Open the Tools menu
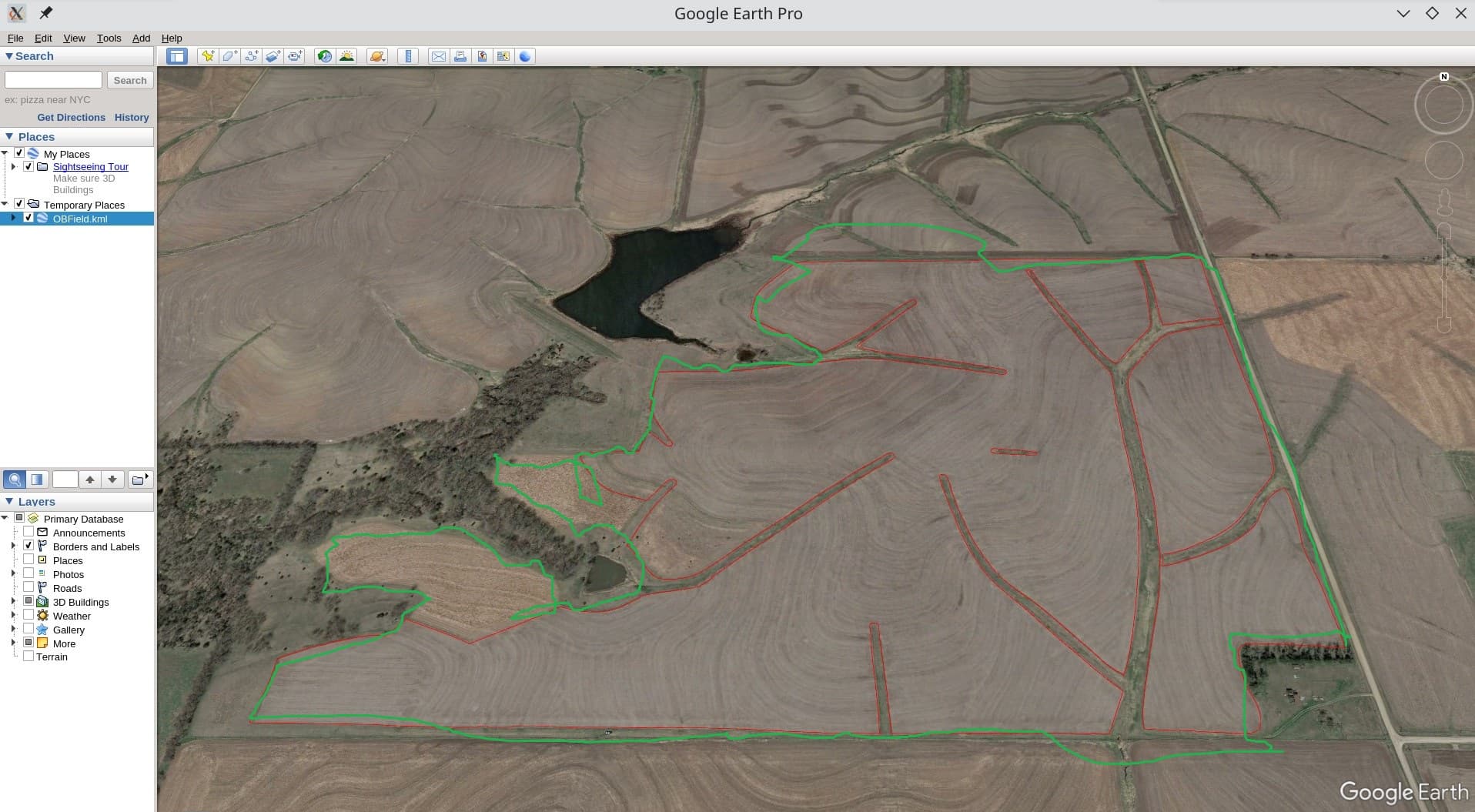This screenshot has height=812, width=1475. pos(109,38)
